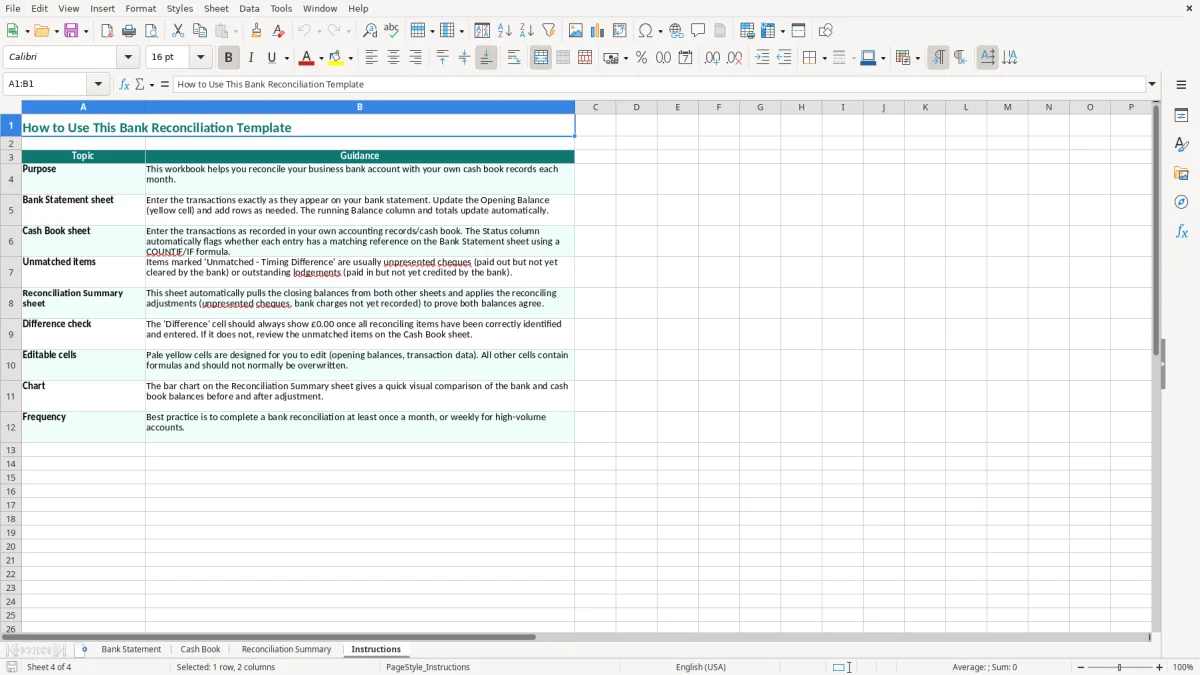The width and height of the screenshot is (1200, 675).
Task: Open background color dropdown arrow
Action: click(350, 58)
